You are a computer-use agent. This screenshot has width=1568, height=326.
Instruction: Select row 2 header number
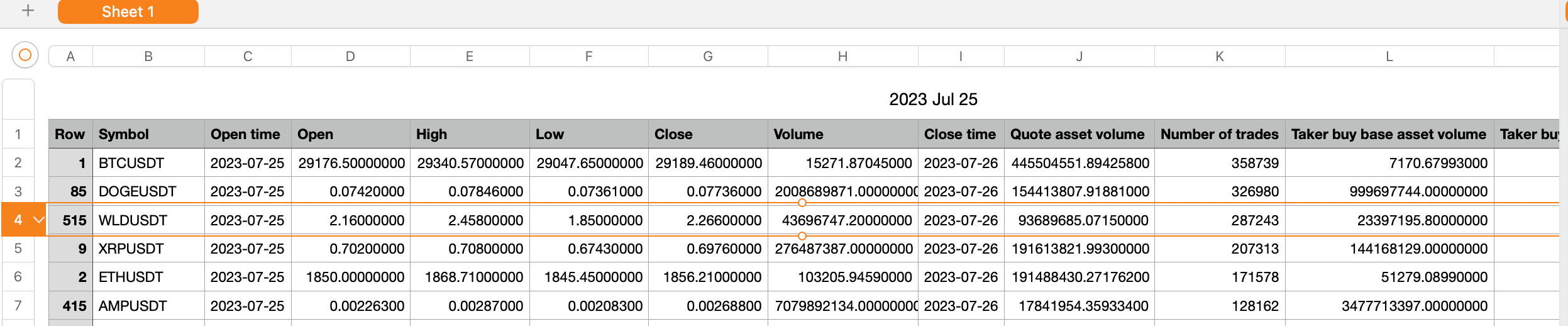[x=18, y=163]
